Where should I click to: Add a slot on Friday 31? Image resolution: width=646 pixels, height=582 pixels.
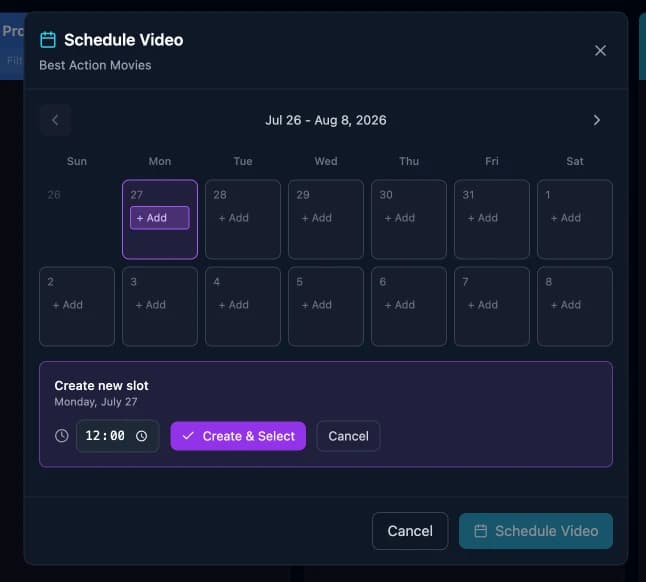coord(483,218)
